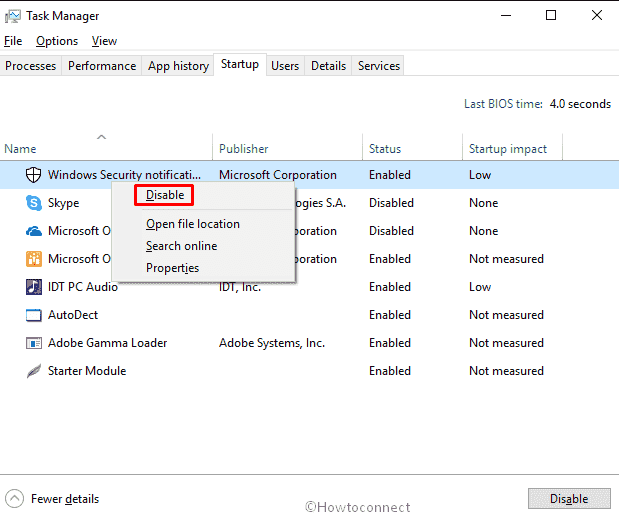Switch to the Services tab
619x519 pixels.
(x=379, y=66)
